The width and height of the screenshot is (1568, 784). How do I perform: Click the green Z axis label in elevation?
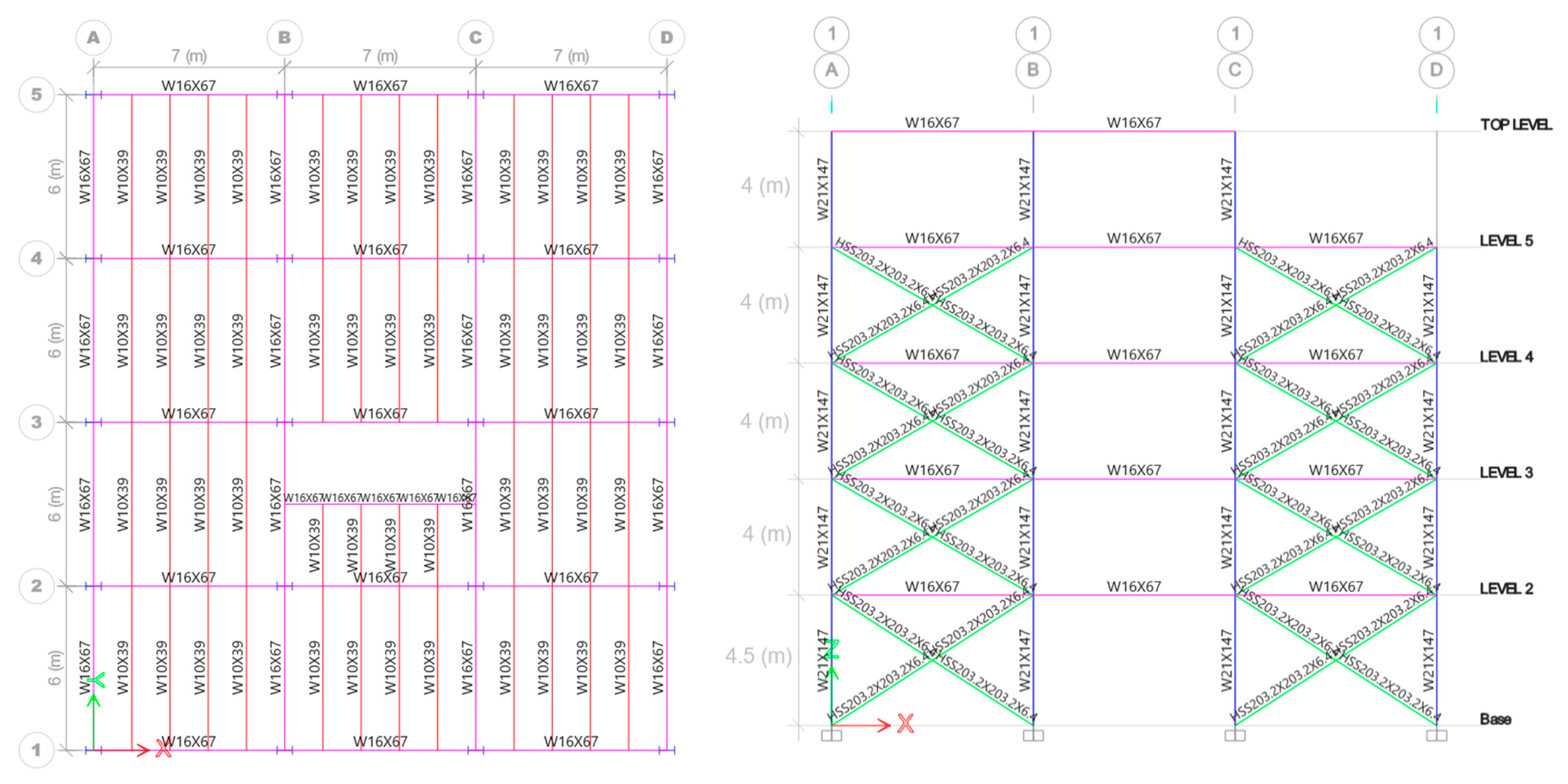832,649
